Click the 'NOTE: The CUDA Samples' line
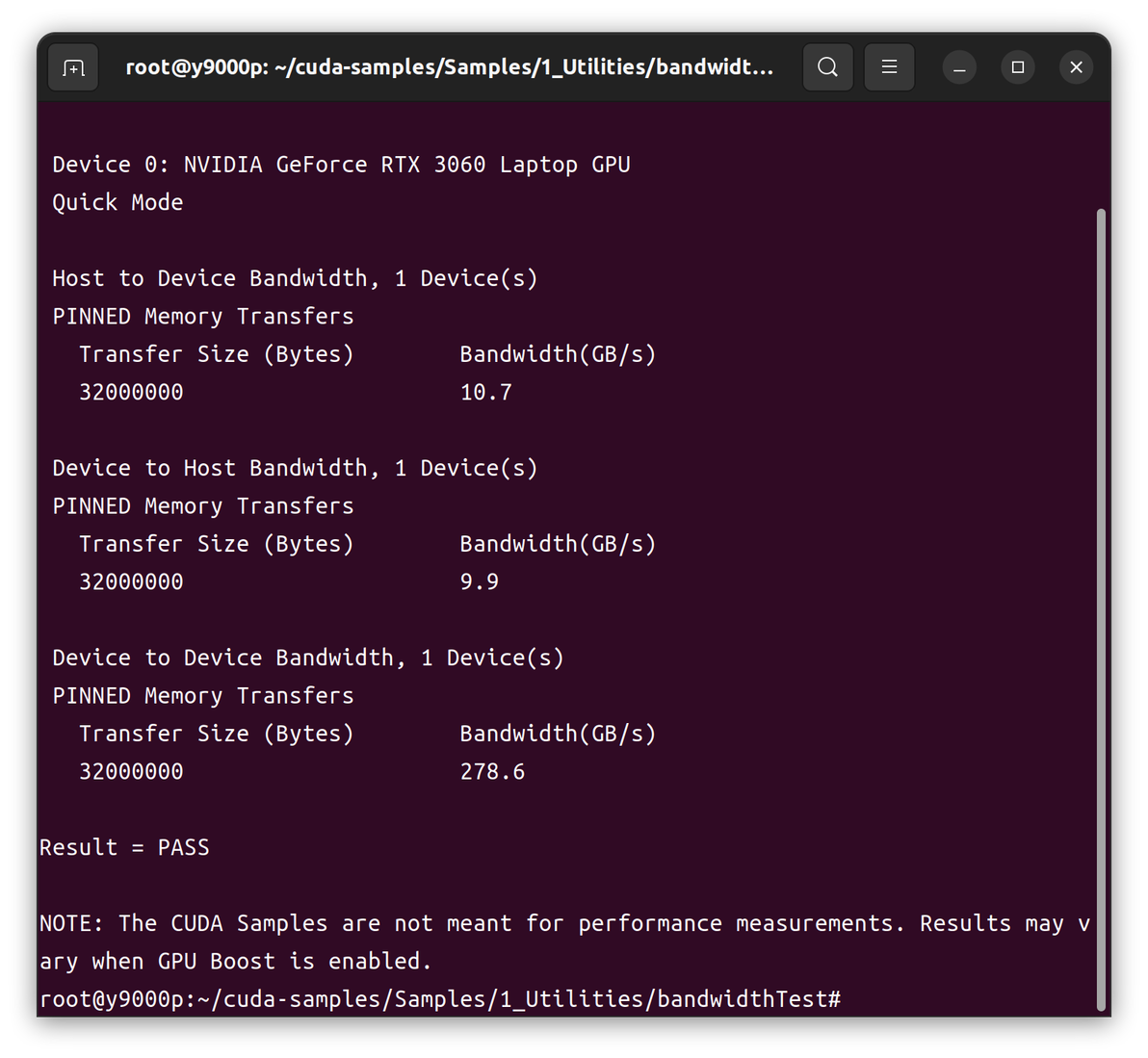1148x1058 pixels. coord(564,923)
